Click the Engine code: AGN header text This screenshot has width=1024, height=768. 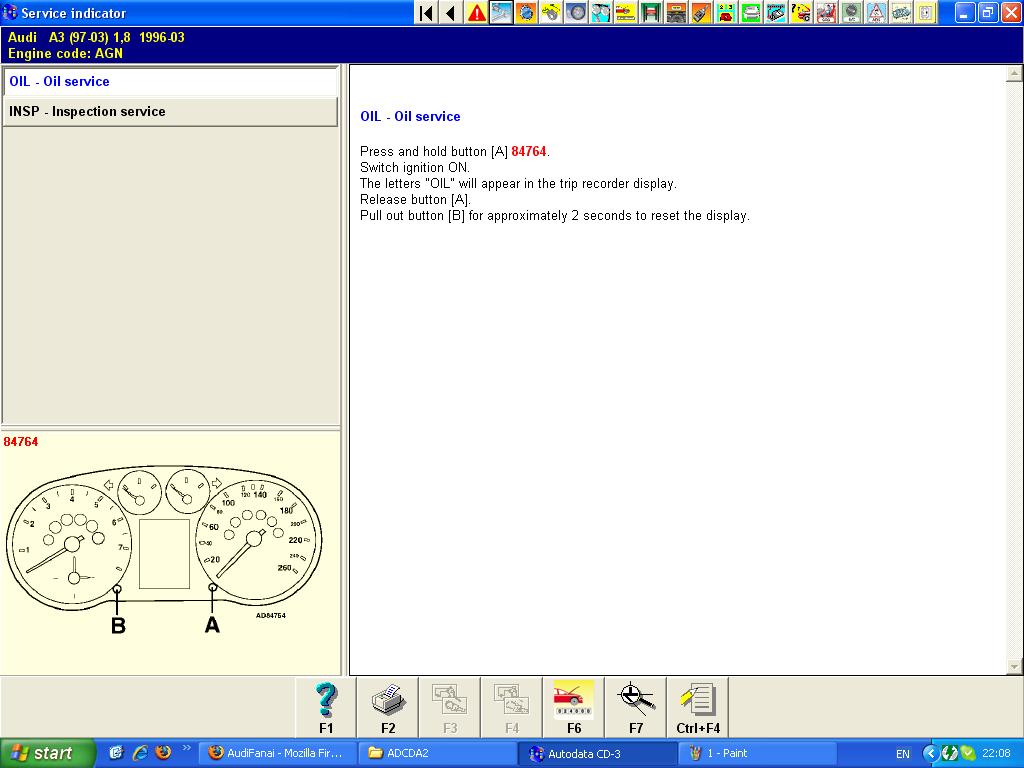coord(65,54)
